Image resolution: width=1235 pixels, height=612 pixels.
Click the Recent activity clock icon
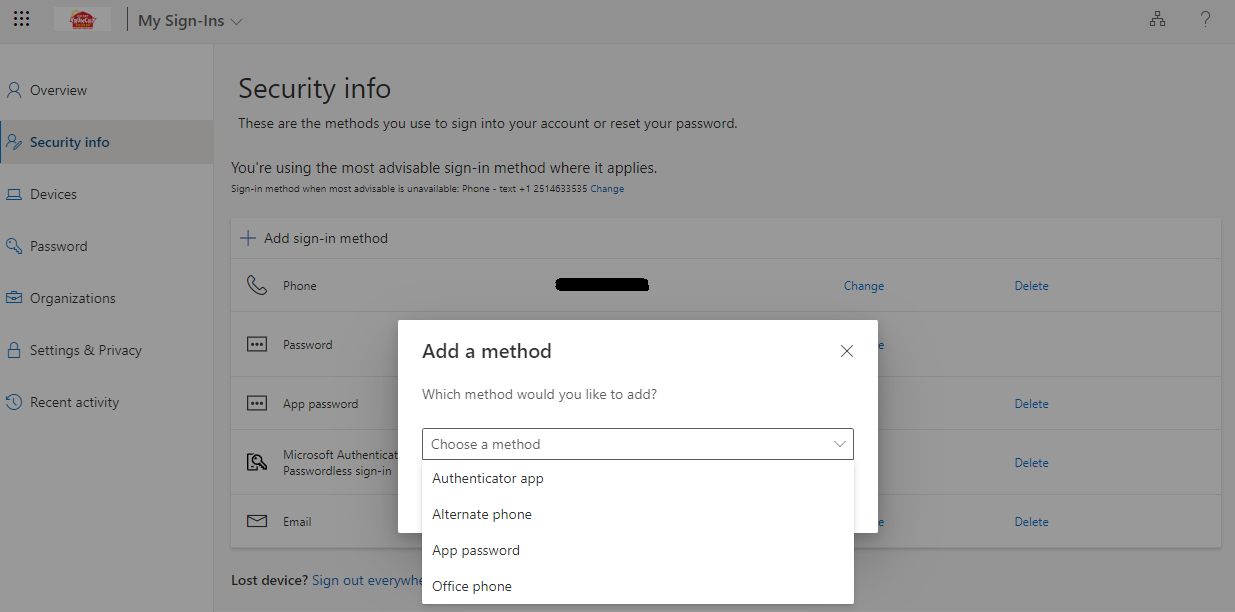pos(14,402)
